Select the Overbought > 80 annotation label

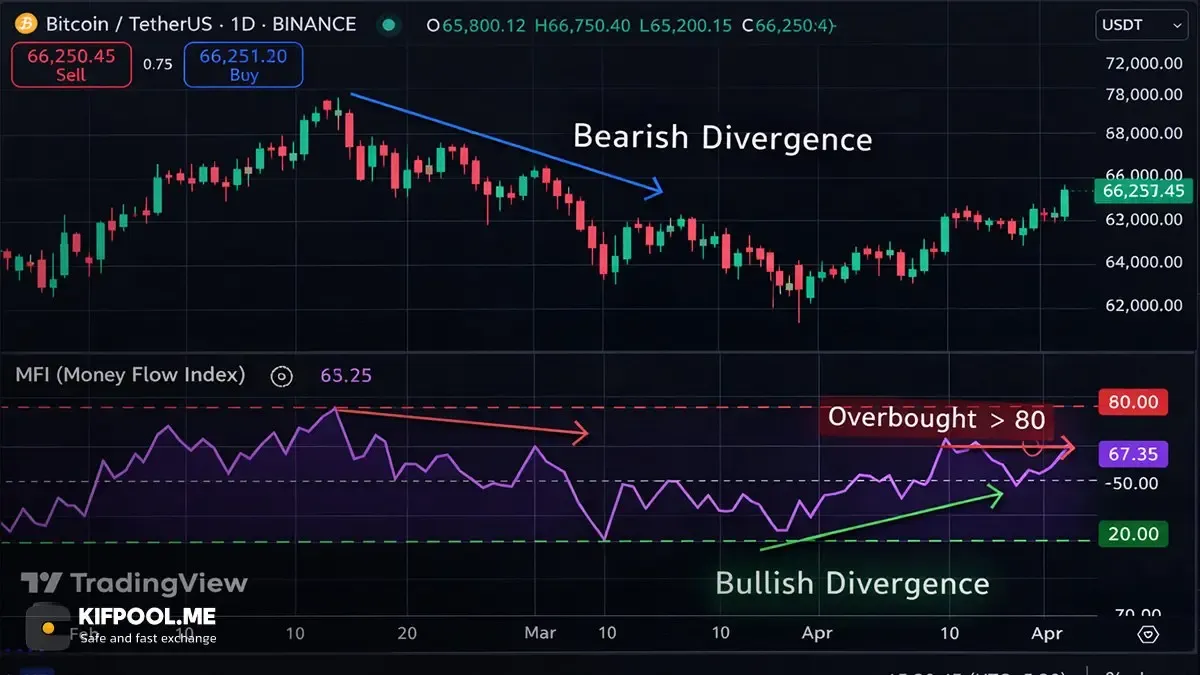[936, 418]
